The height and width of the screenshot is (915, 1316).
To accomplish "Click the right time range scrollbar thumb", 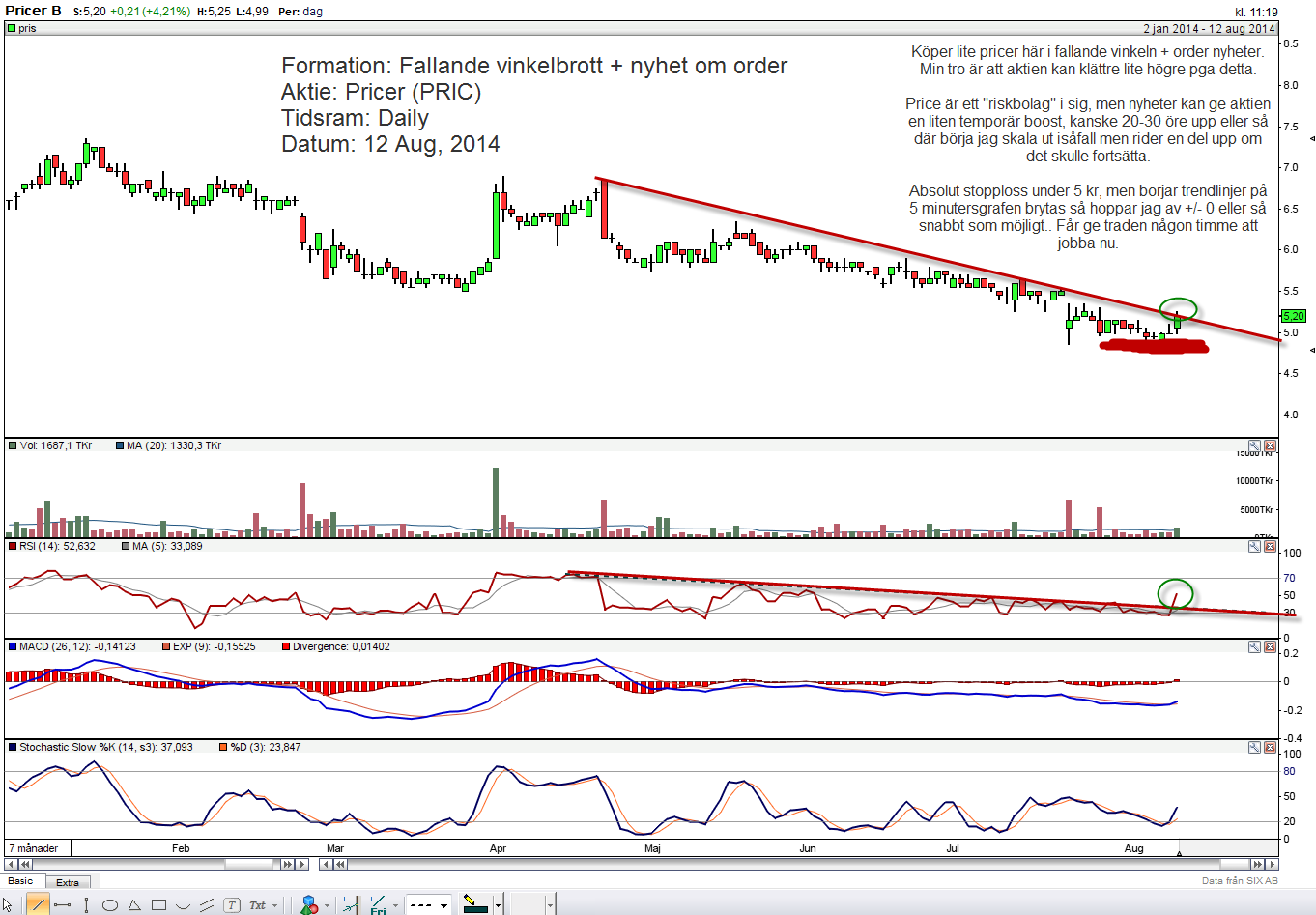I will 1234,864.
